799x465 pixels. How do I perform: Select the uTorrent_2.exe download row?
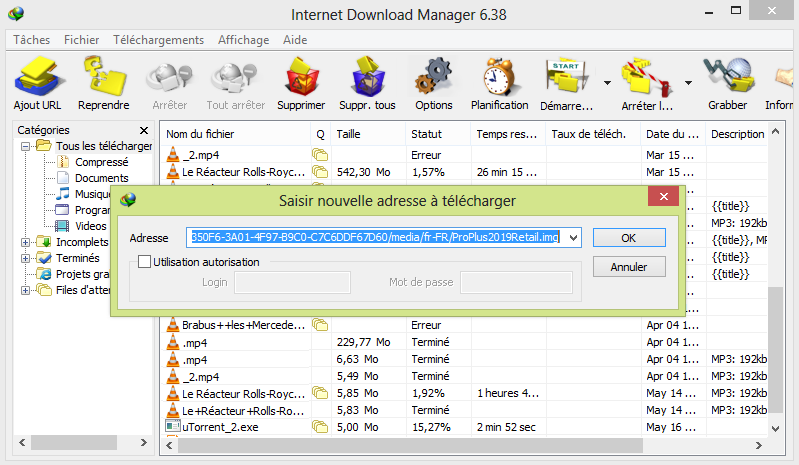click(464, 427)
